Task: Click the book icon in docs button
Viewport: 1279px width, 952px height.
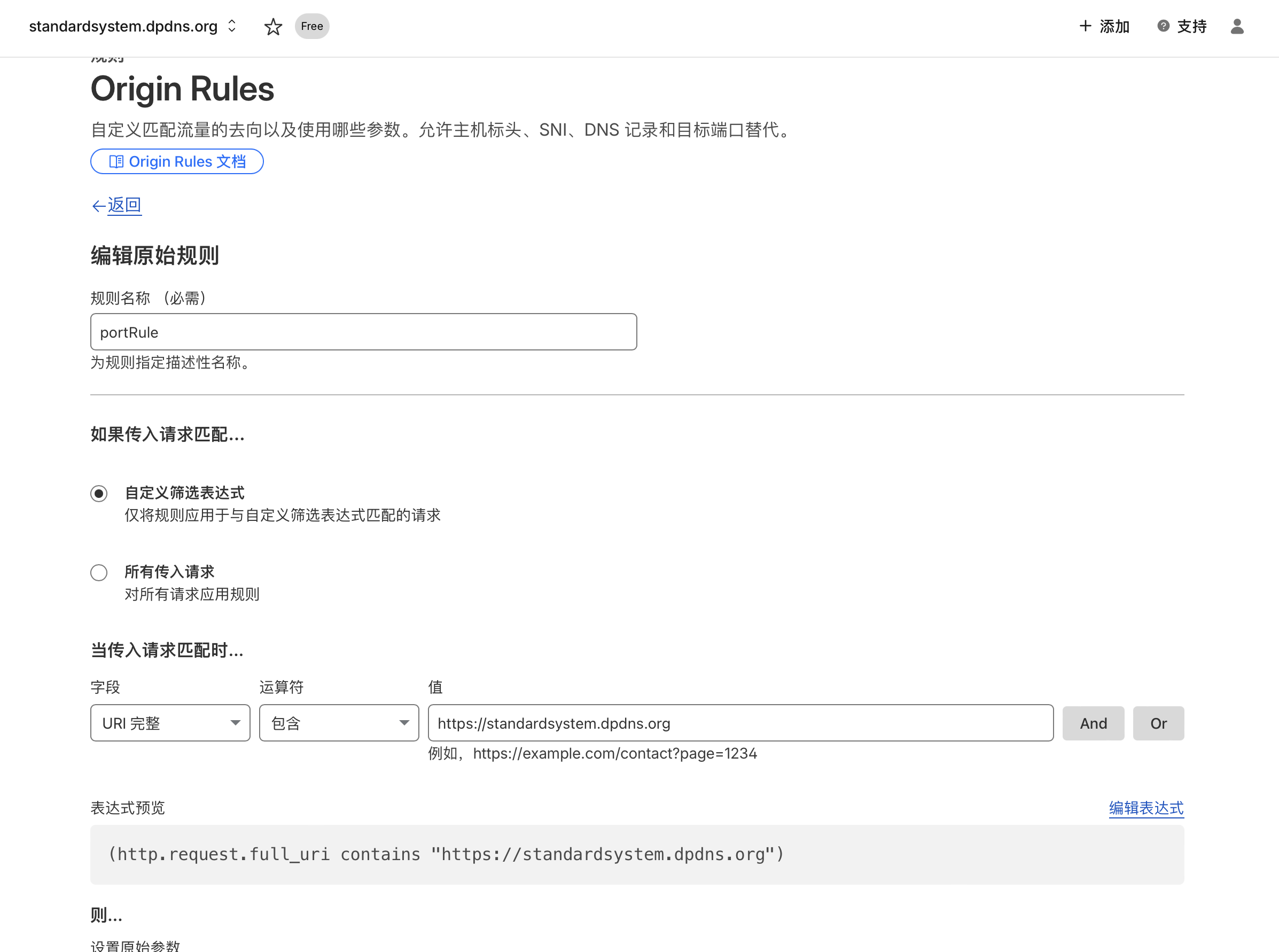Action: [116, 161]
